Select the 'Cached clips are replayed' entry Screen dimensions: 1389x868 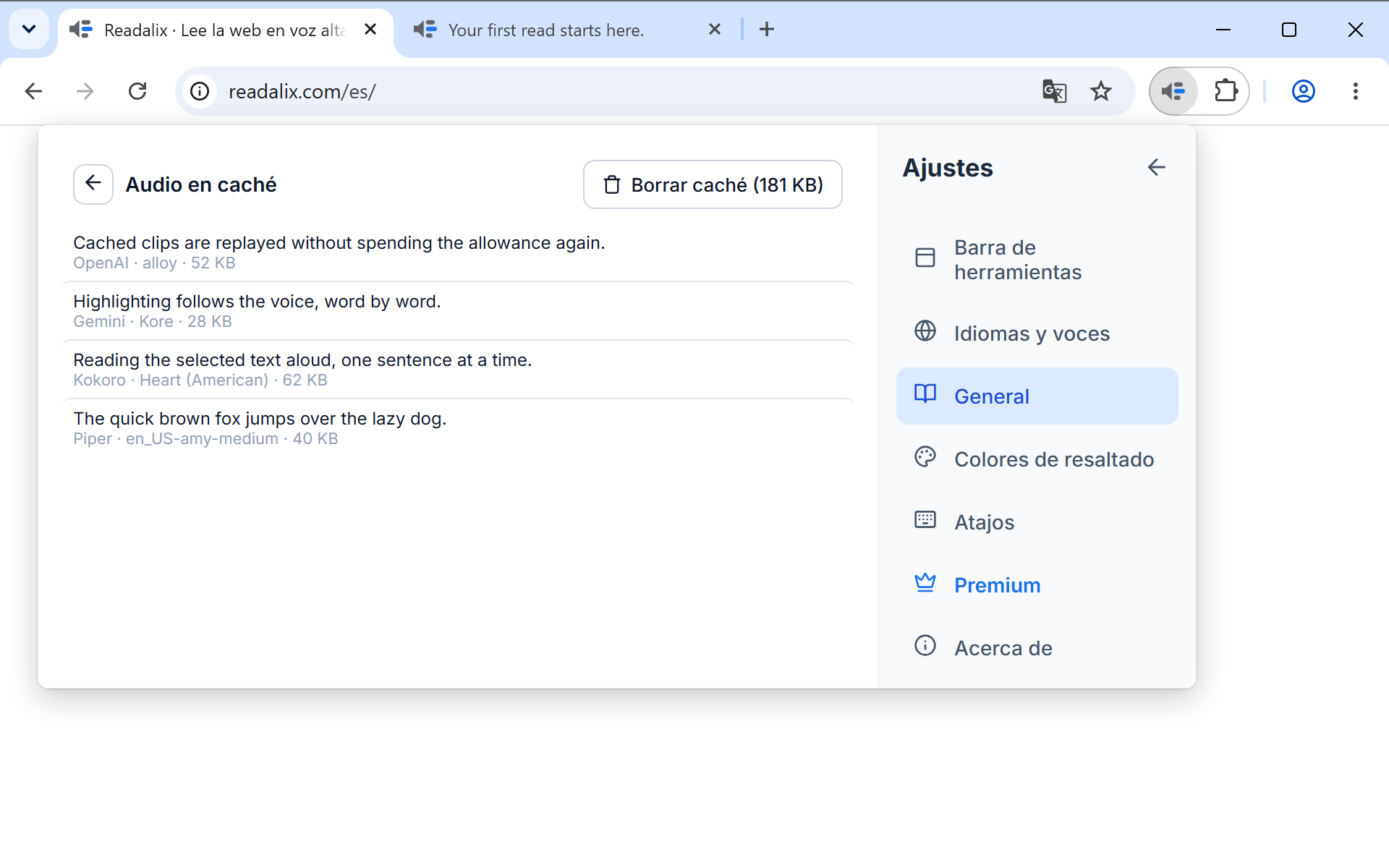pyautogui.click(x=458, y=252)
